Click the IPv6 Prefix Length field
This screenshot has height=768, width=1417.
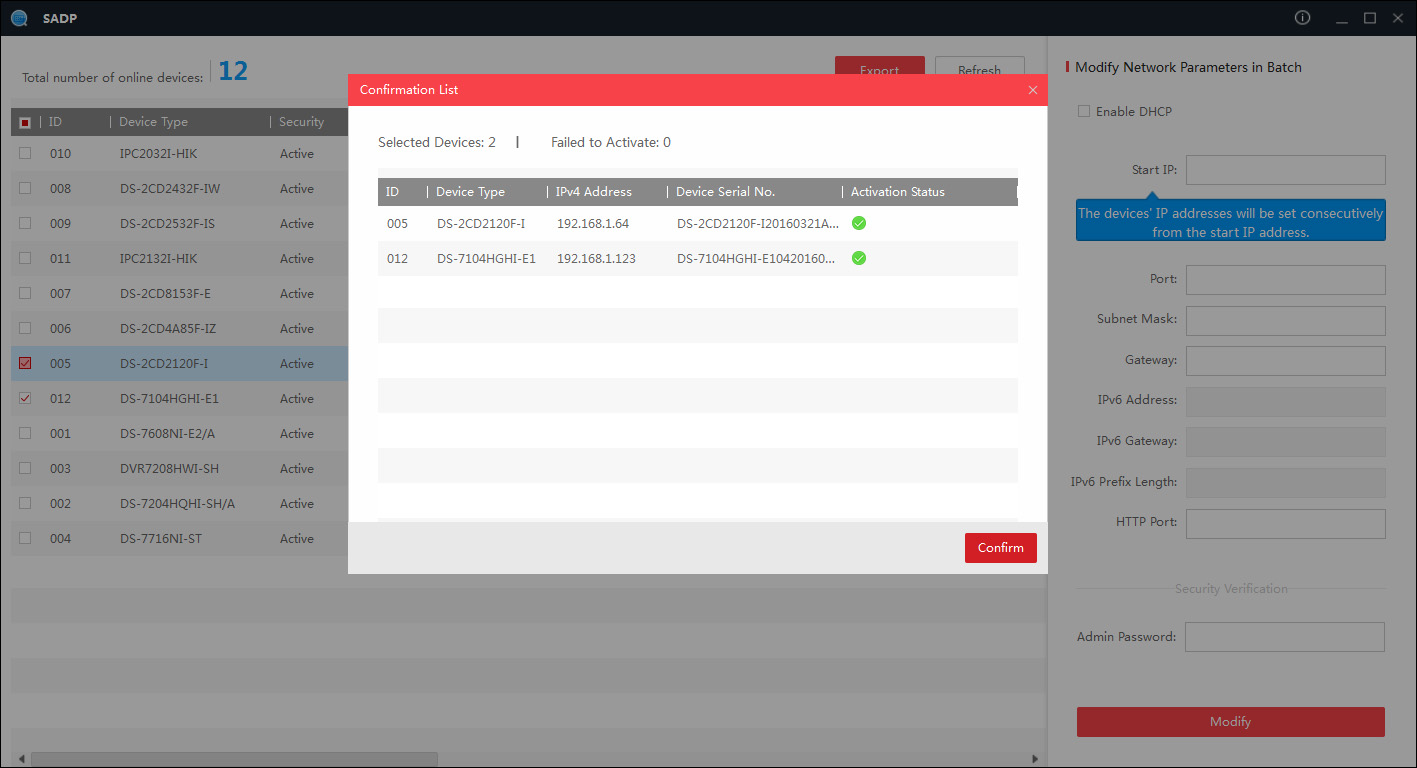1286,482
